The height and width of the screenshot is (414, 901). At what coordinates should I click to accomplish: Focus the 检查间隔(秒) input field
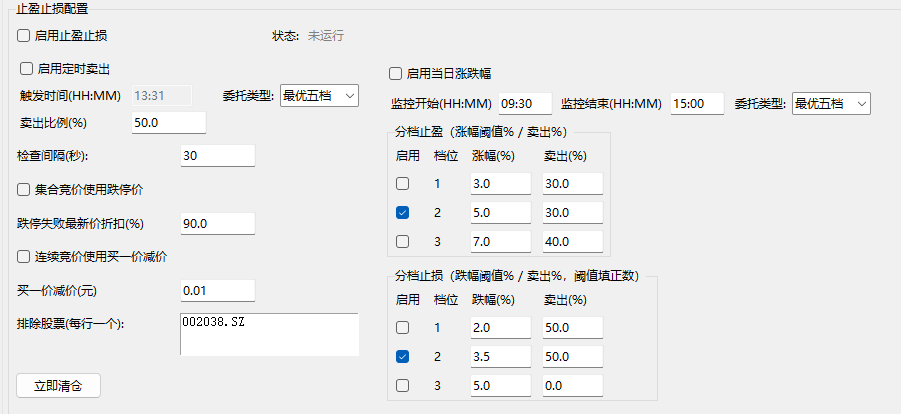[218, 156]
